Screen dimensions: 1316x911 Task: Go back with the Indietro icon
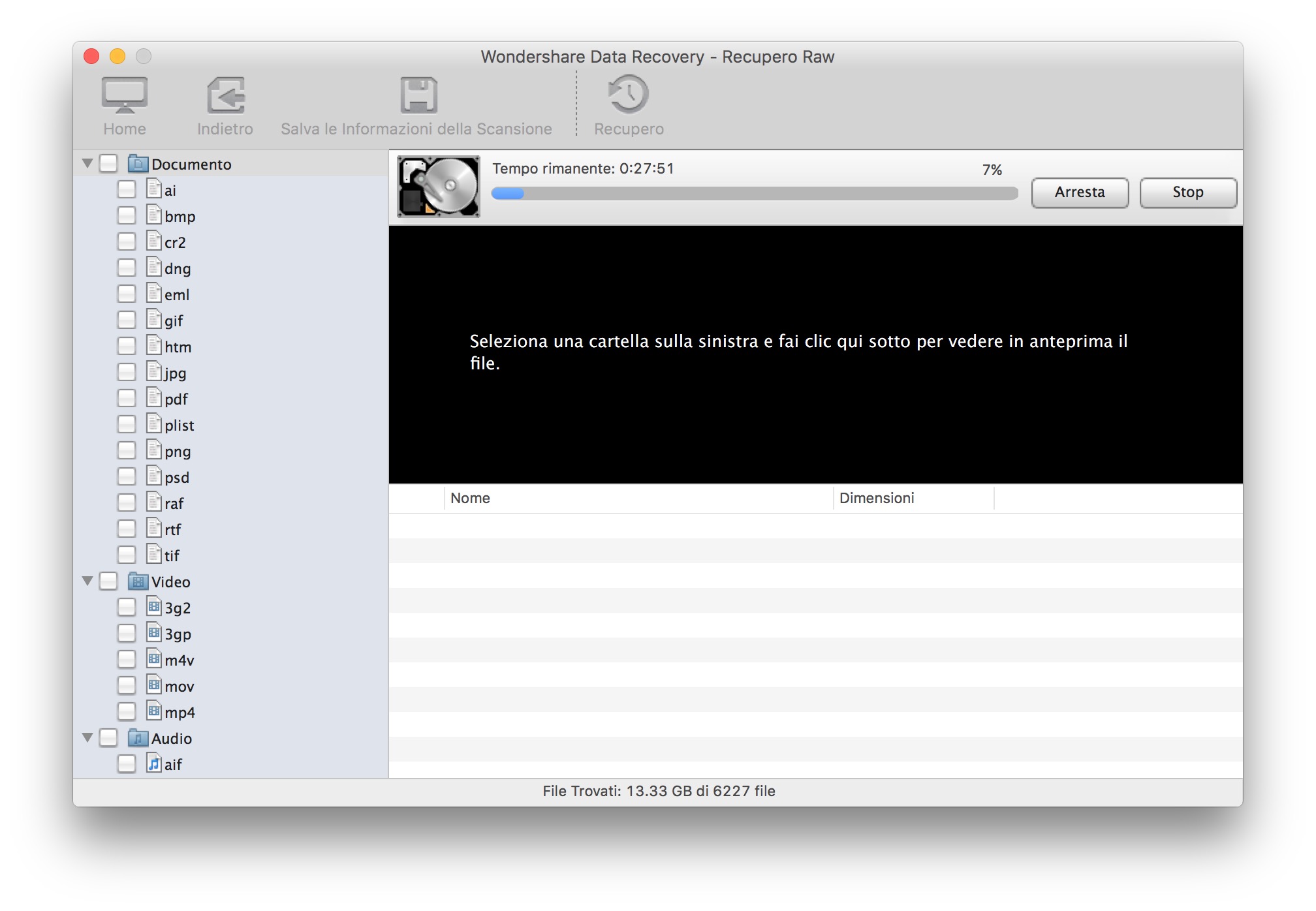click(225, 96)
